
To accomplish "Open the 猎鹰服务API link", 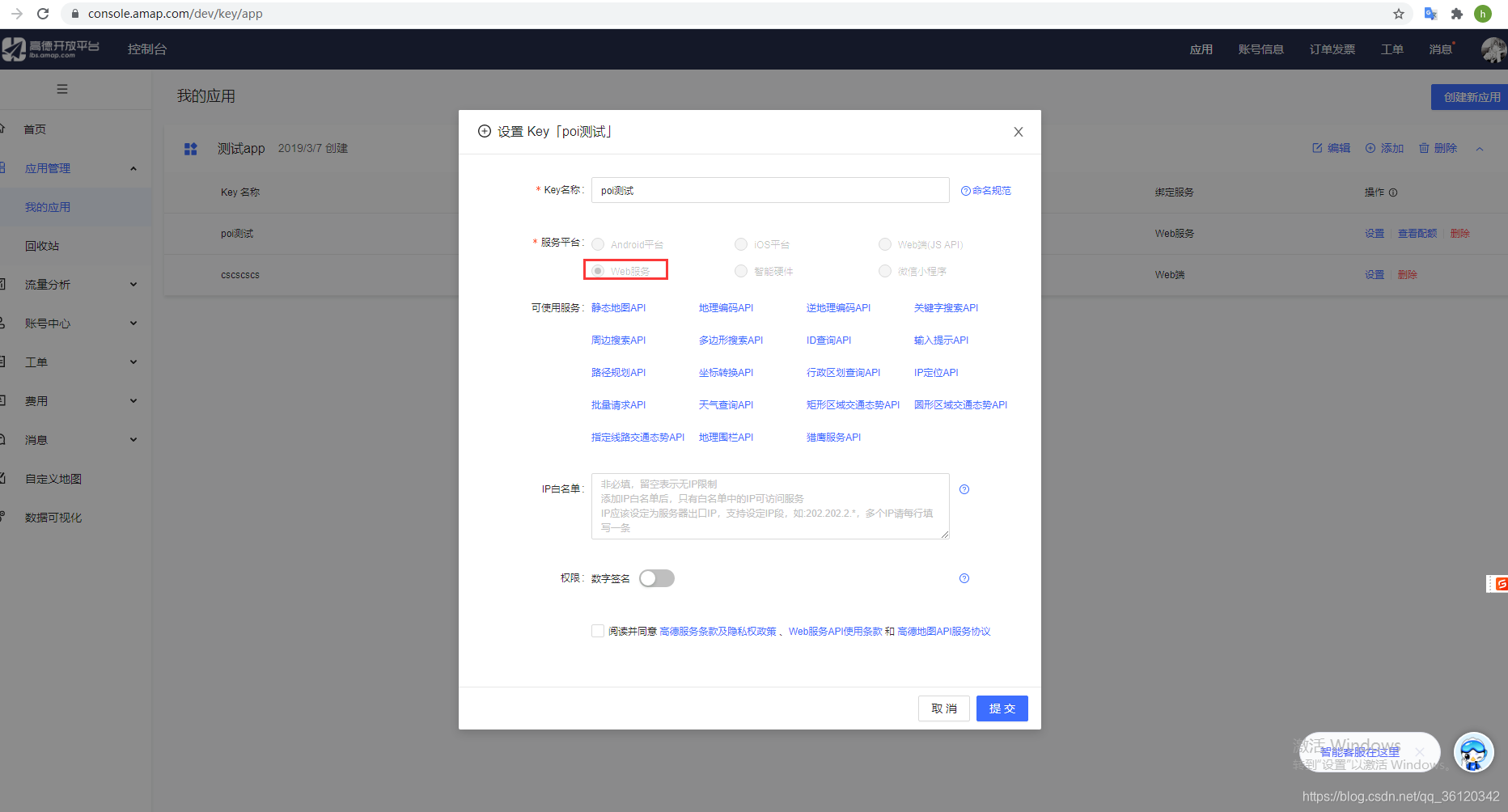I will point(834,438).
